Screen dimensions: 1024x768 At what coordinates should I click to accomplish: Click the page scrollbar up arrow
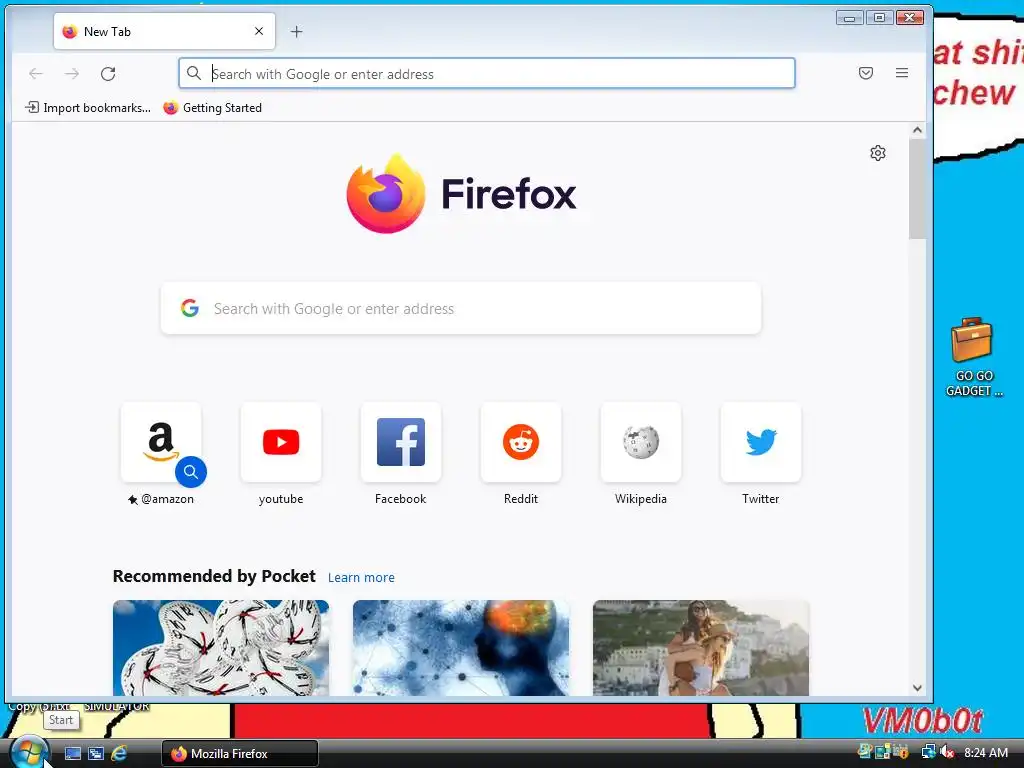pos(917,130)
